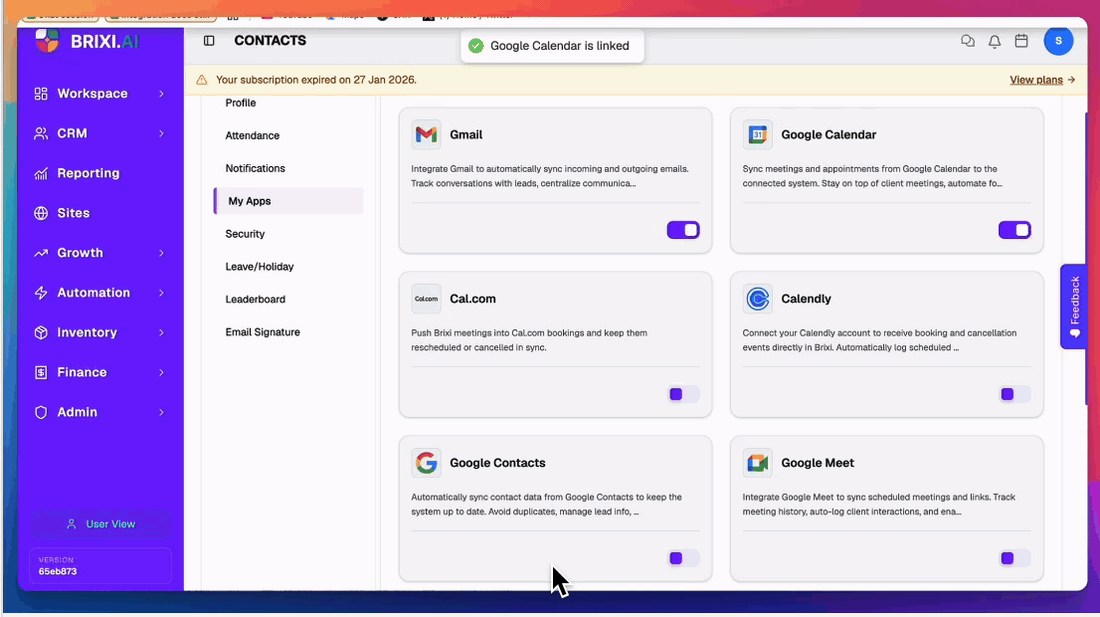Click the Admin shield icon in sidebar

[x=41, y=412]
